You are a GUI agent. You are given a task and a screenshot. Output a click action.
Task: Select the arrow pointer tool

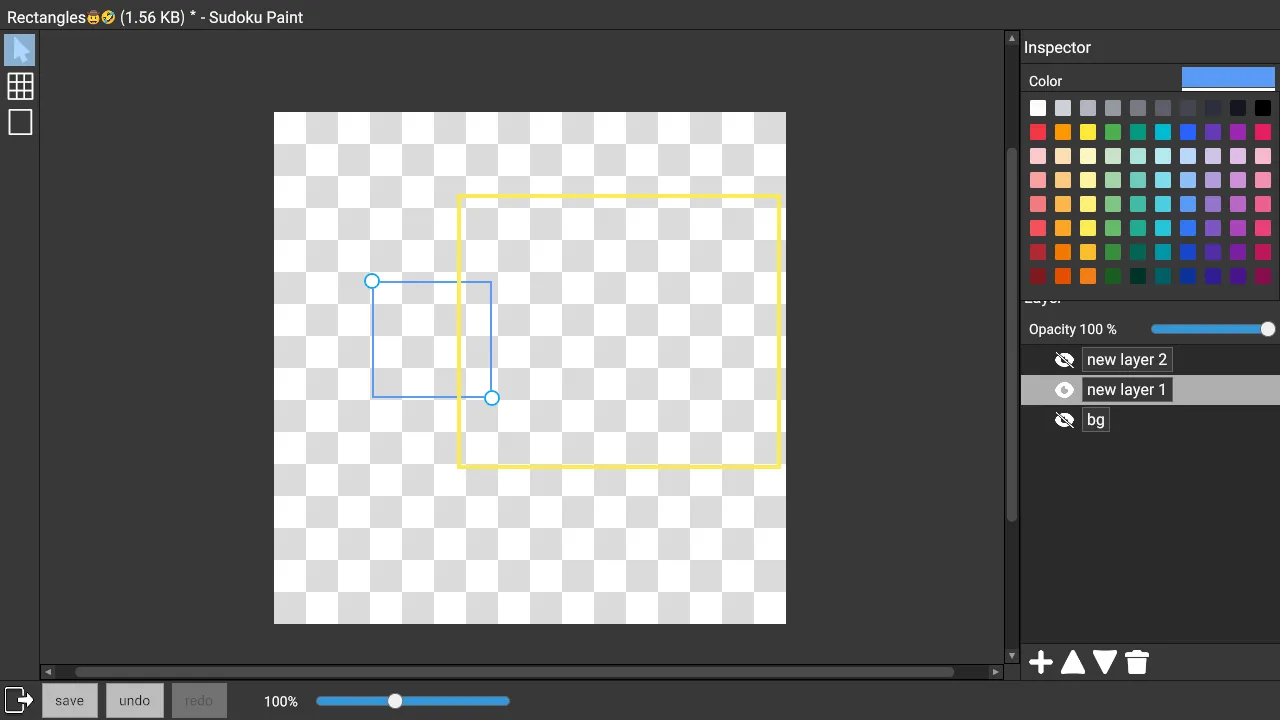click(20, 50)
